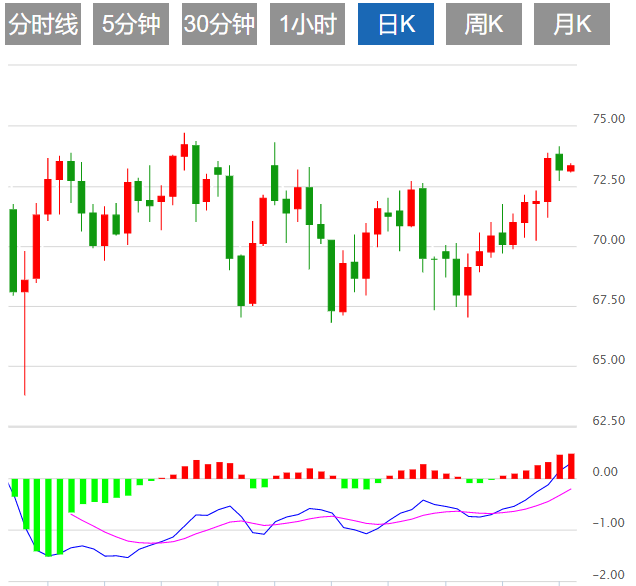This screenshot has width=636, height=586.
Task: Click the 67.50 price axis label
Action: pyautogui.click(x=609, y=300)
